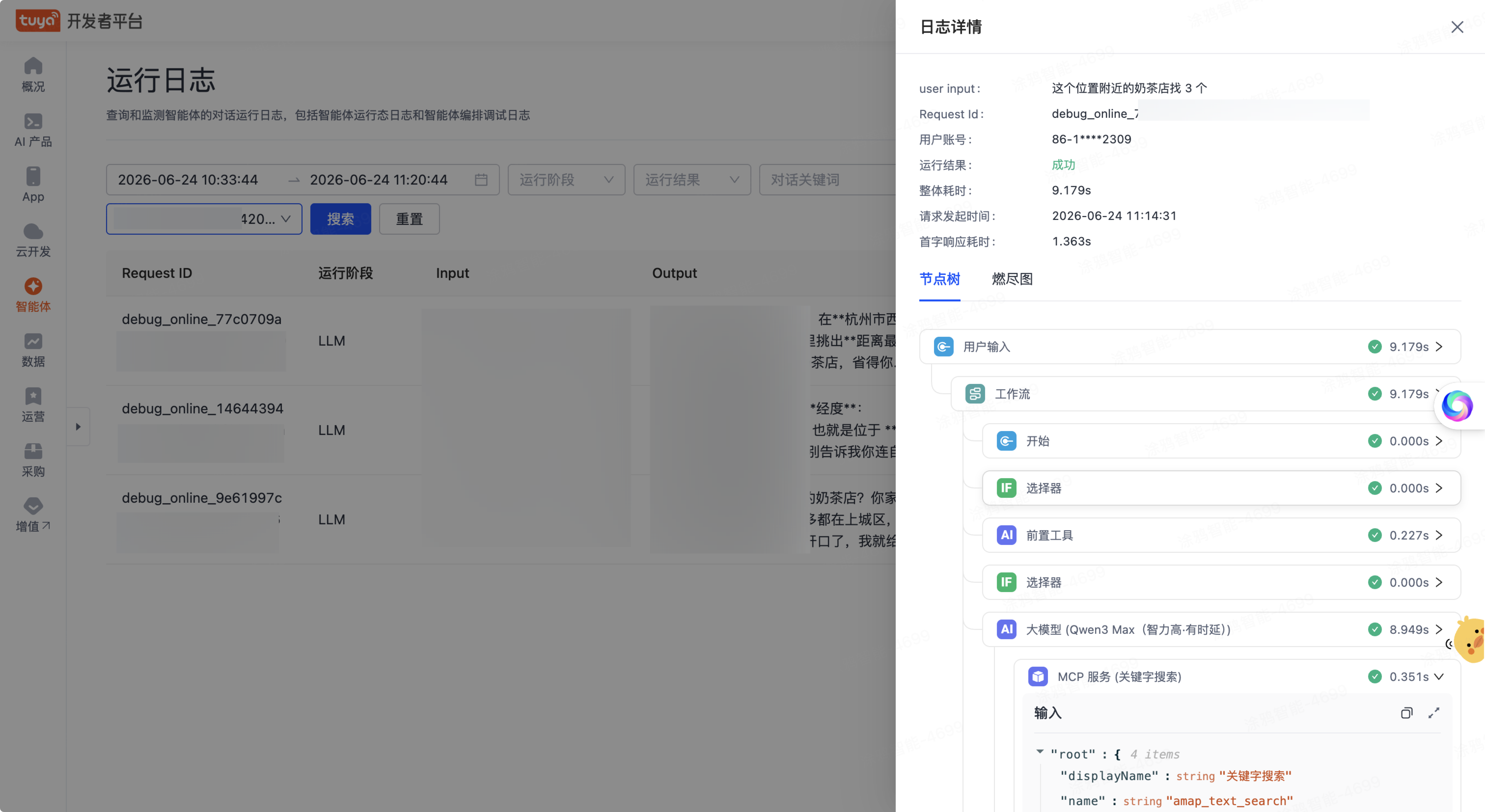Click the Output column header

coord(674,273)
